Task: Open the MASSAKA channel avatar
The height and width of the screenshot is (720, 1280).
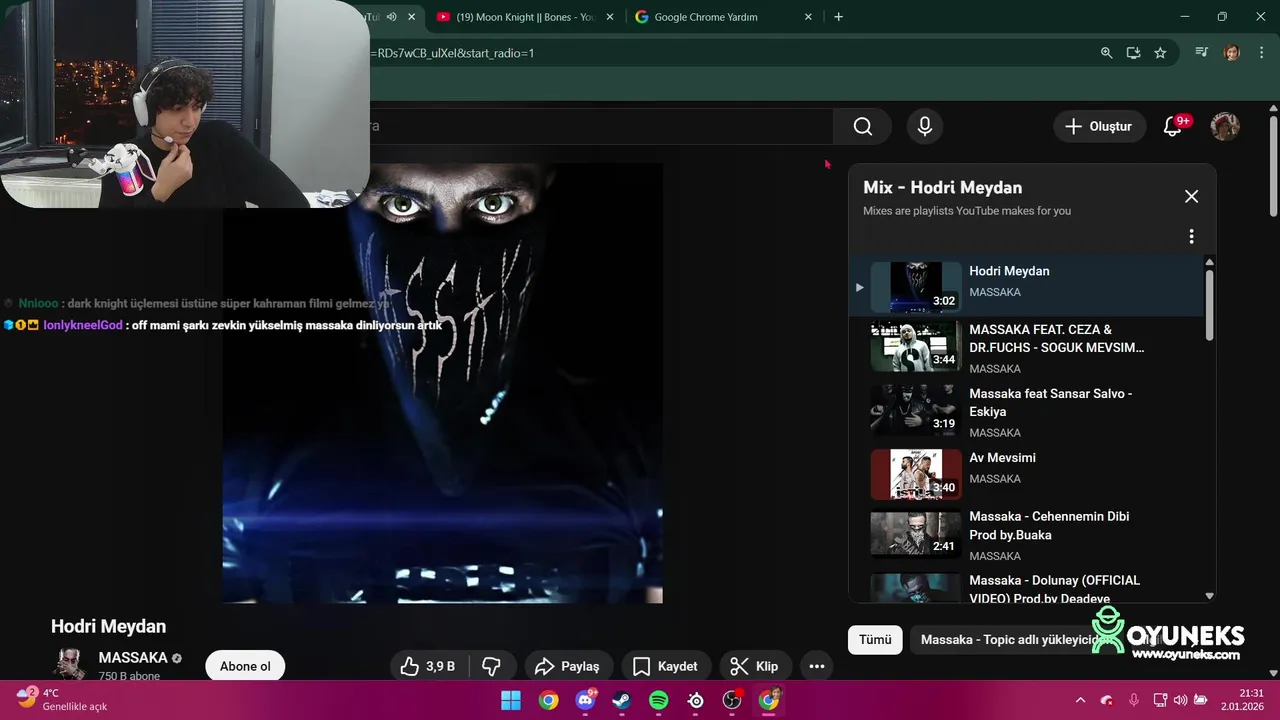Action: (69, 664)
